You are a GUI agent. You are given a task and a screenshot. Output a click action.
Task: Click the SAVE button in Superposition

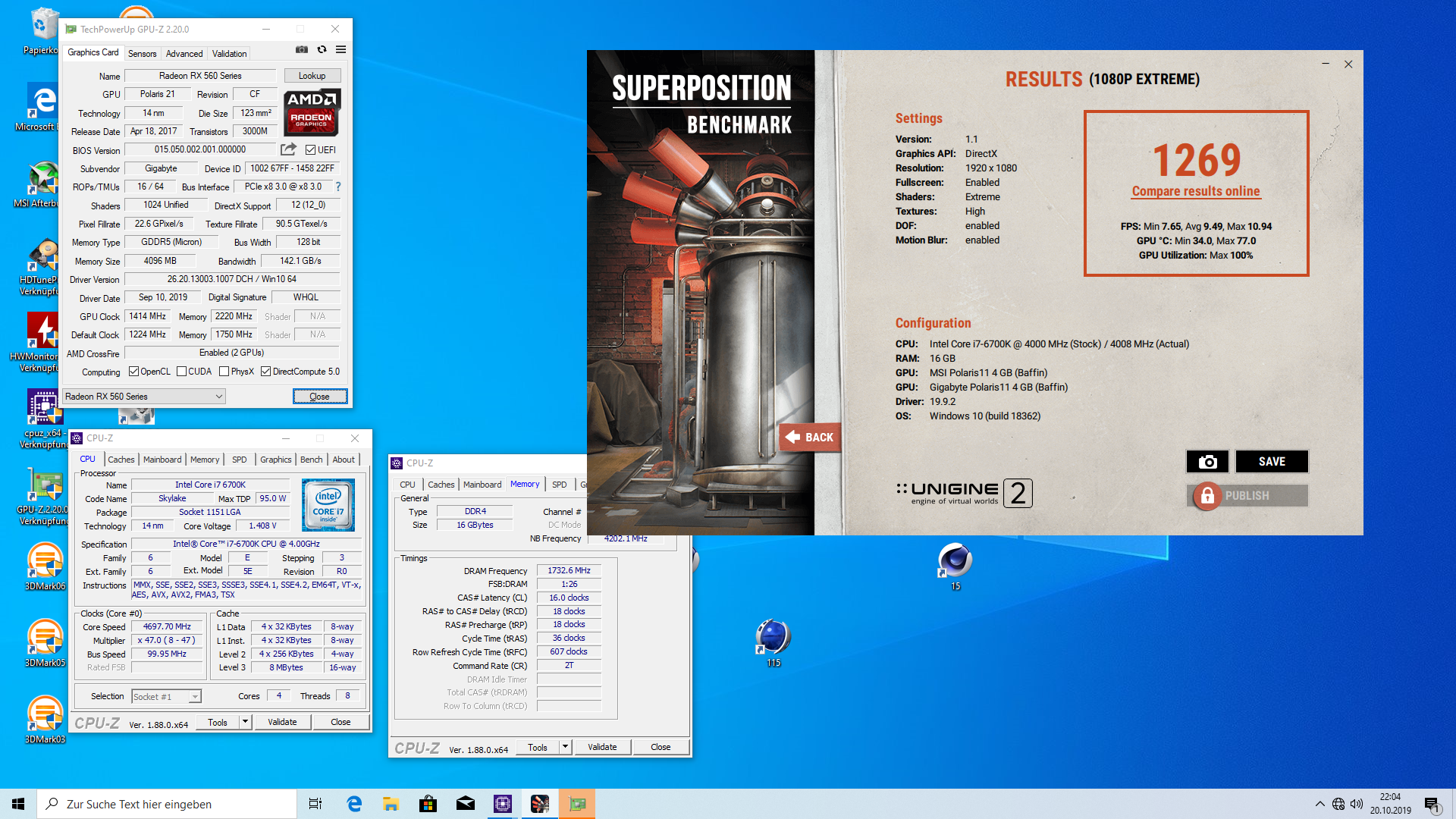1272,461
